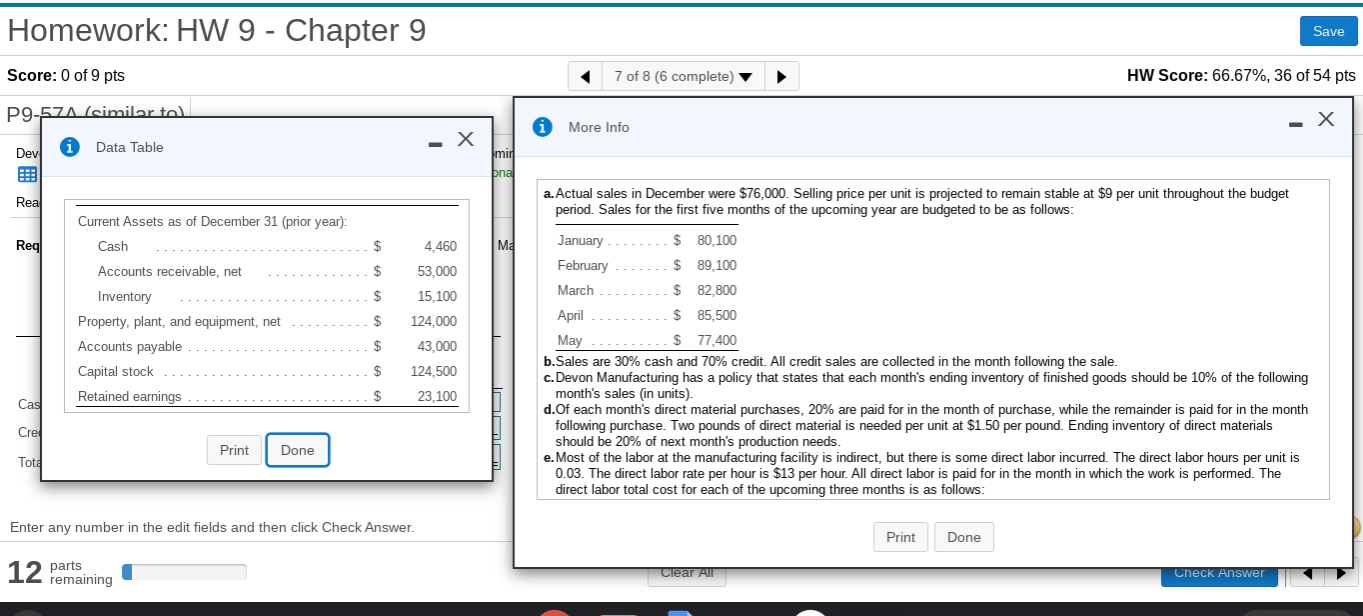Select April sales 85,500
The height and width of the screenshot is (616, 1363).
tap(717, 315)
